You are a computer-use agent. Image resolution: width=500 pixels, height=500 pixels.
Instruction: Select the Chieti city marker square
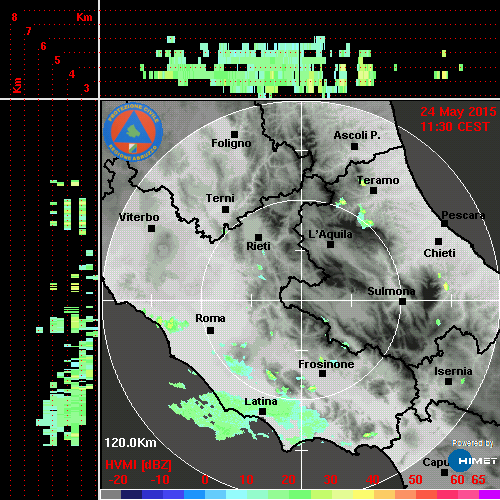tap(439, 241)
